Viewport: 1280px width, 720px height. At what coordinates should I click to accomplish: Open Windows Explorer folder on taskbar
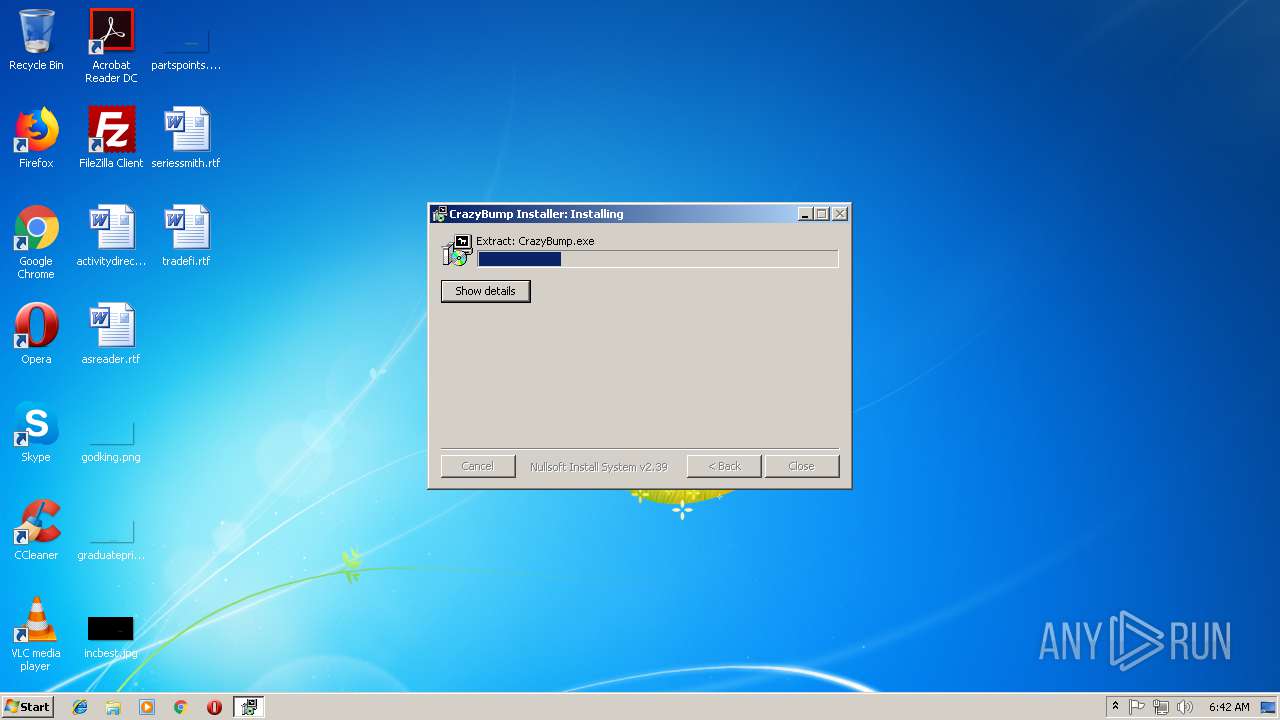[x=113, y=707]
